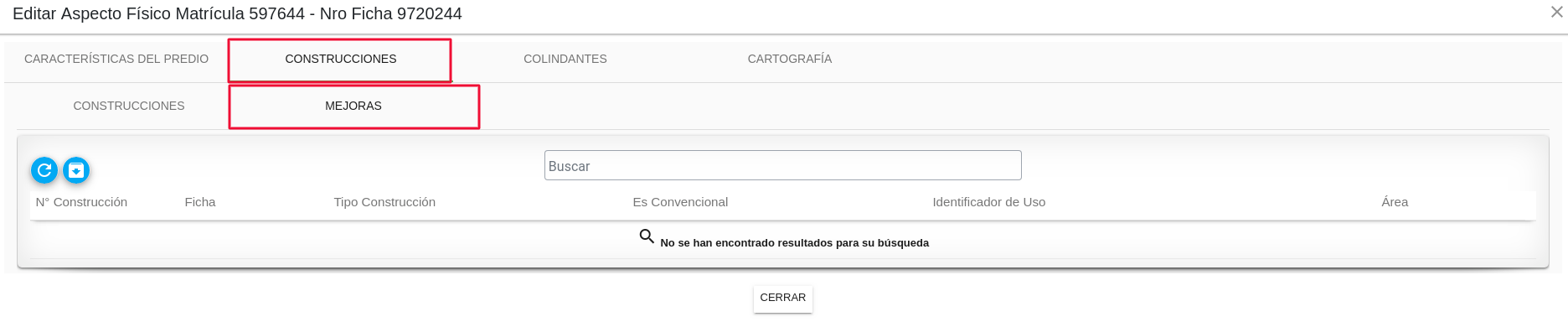1568x322 pixels.
Task: Switch to Características del Predio tab
Action: coord(116,59)
